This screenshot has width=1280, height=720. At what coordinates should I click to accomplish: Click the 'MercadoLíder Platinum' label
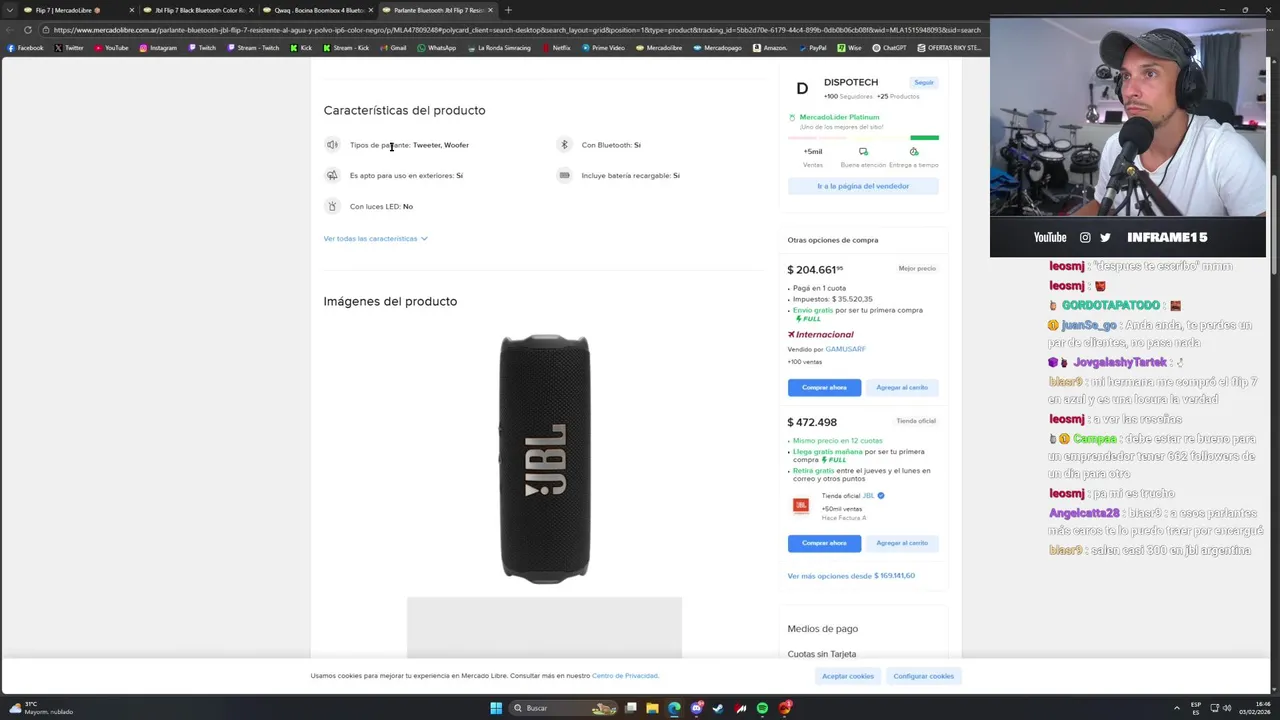839,117
